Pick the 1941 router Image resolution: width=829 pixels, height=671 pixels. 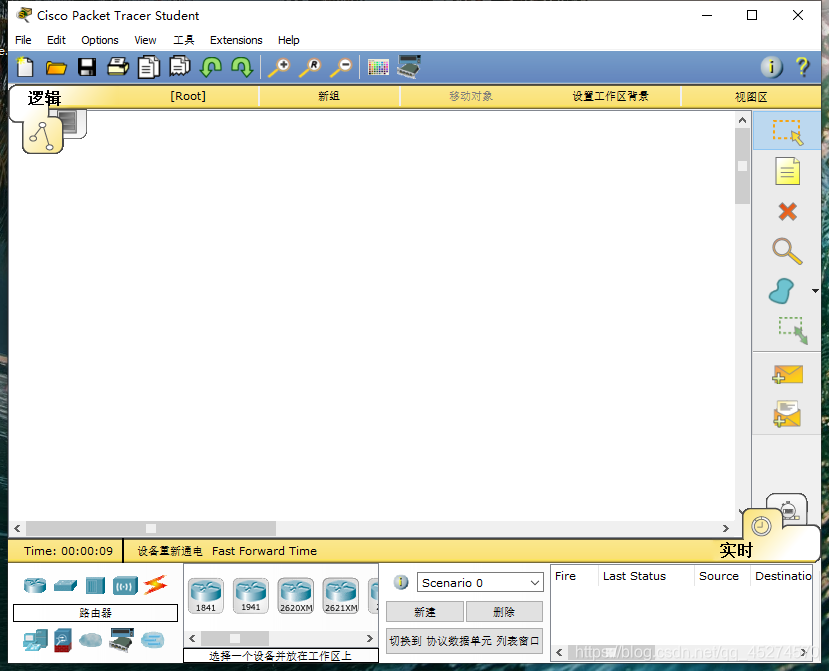251,595
